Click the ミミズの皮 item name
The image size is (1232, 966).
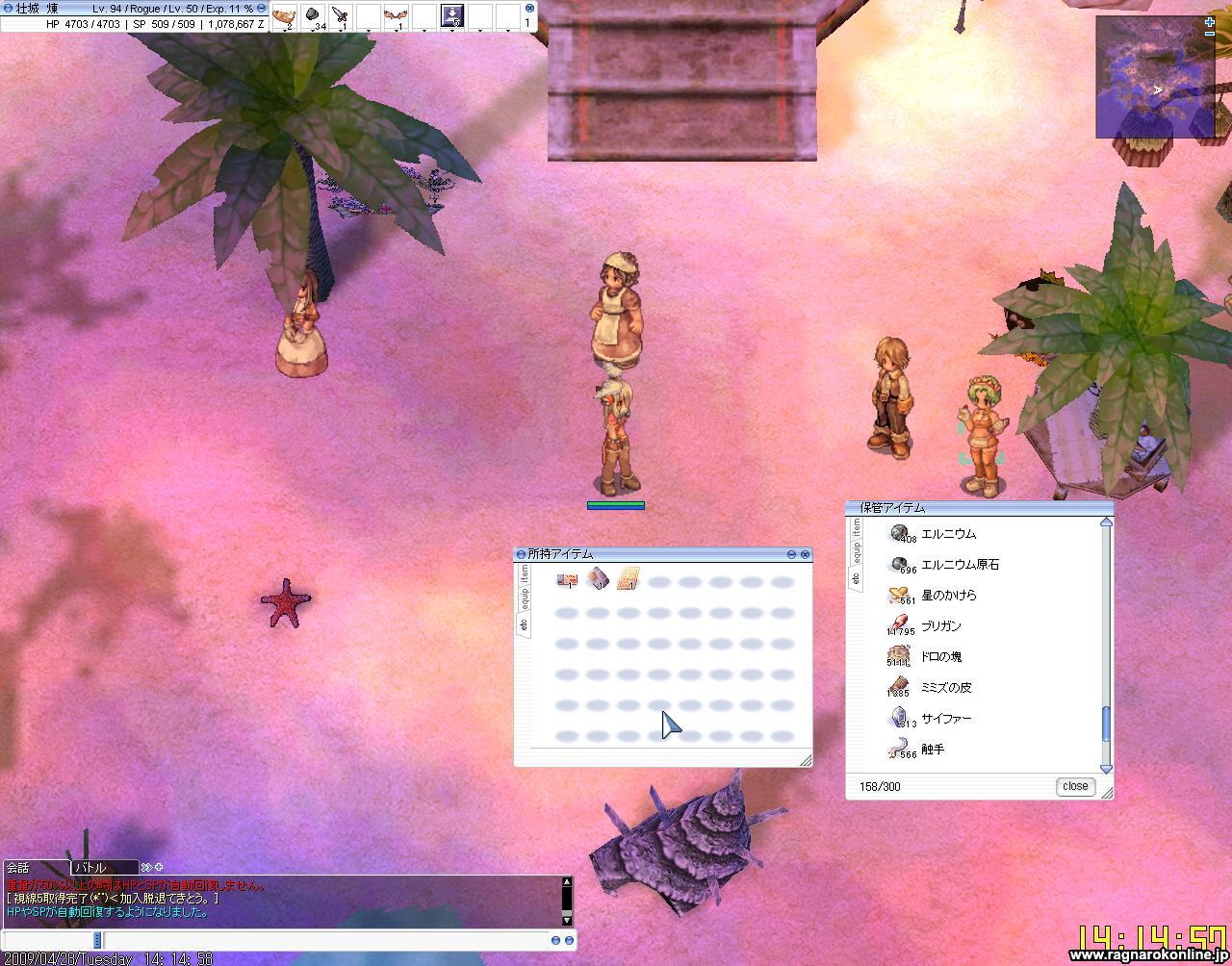(946, 688)
